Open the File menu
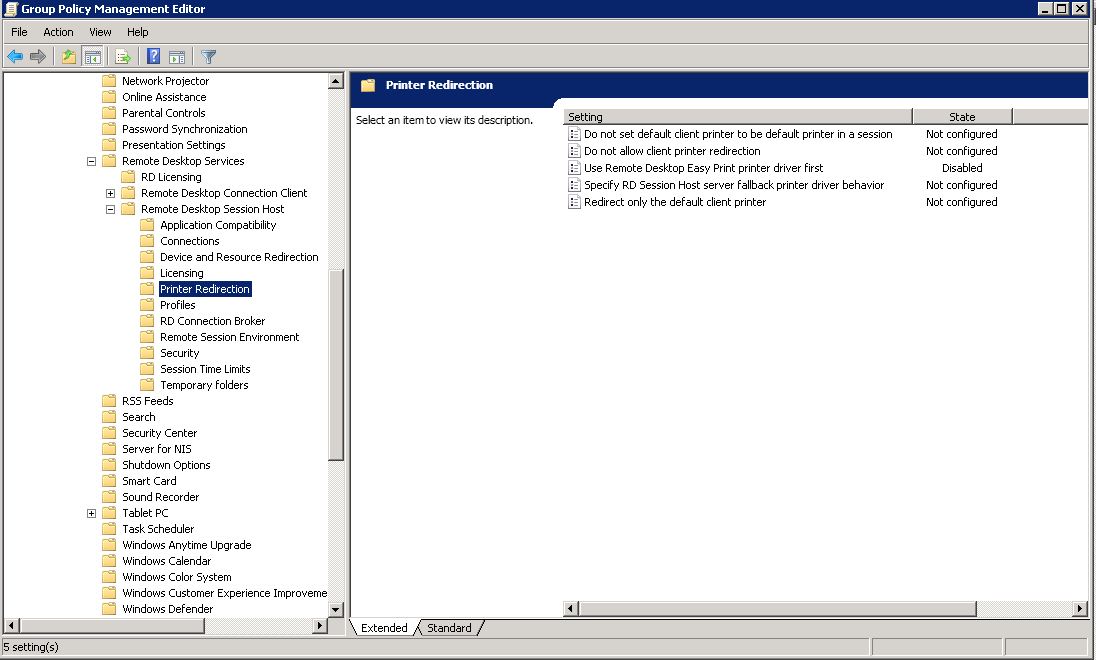Image resolution: width=1096 pixels, height=660 pixels. point(20,32)
